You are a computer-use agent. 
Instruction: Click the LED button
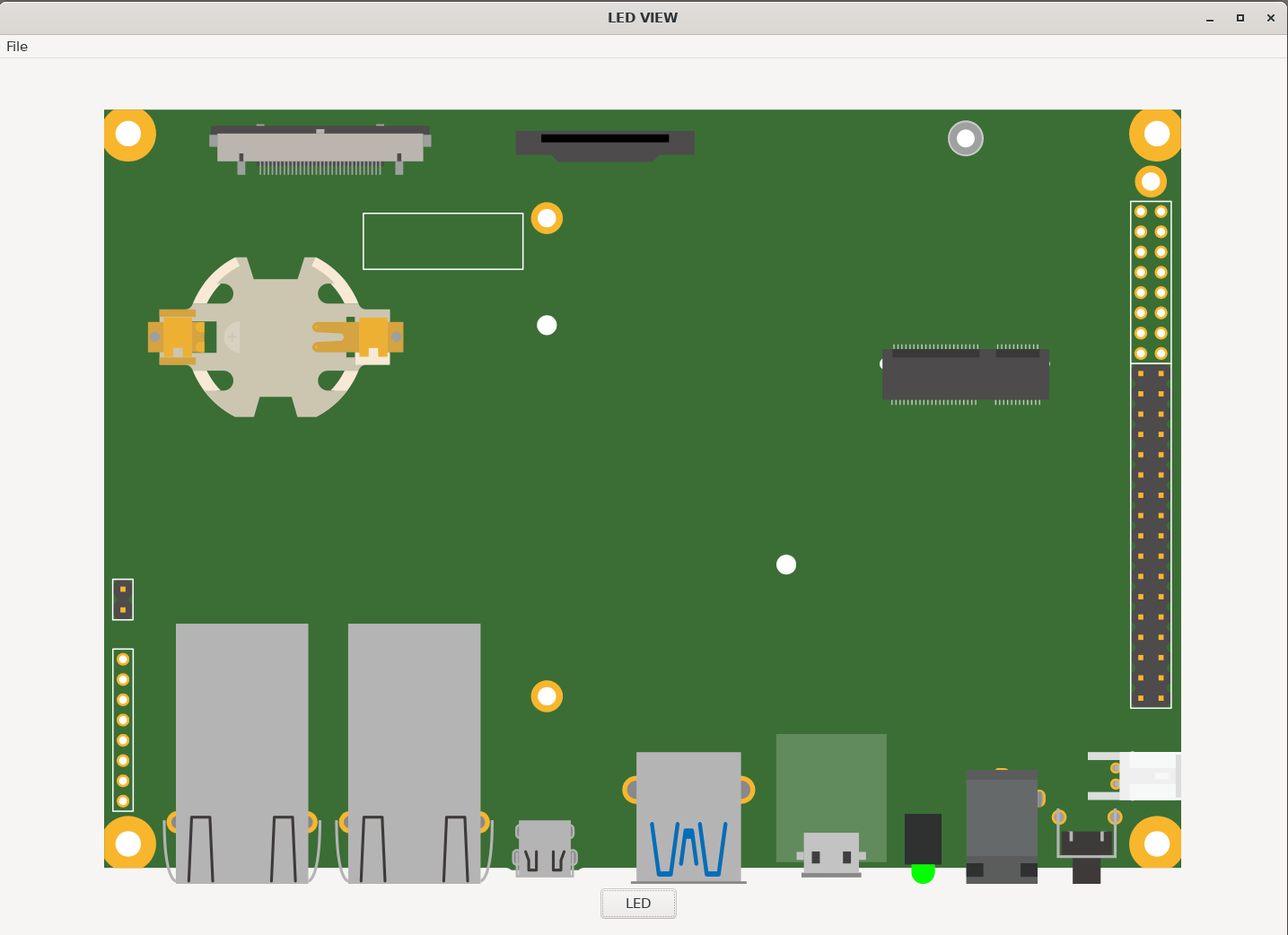tap(638, 904)
